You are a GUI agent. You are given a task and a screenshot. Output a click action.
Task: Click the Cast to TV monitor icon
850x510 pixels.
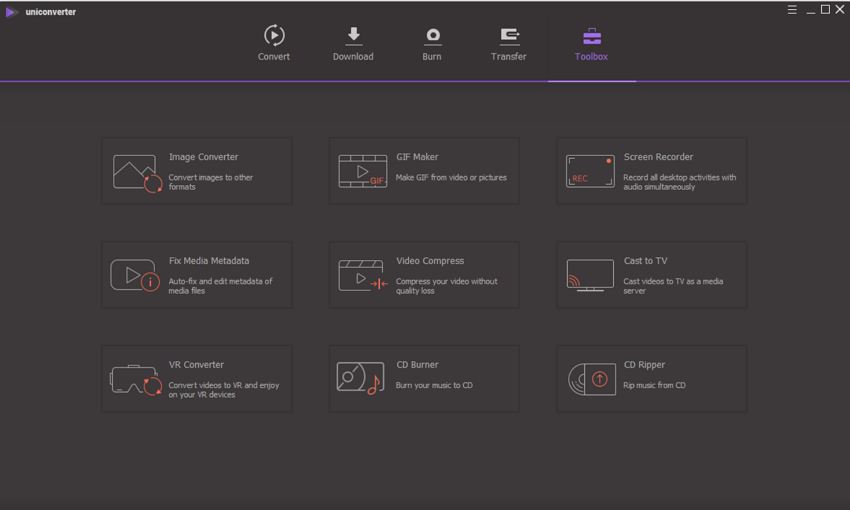(x=590, y=275)
